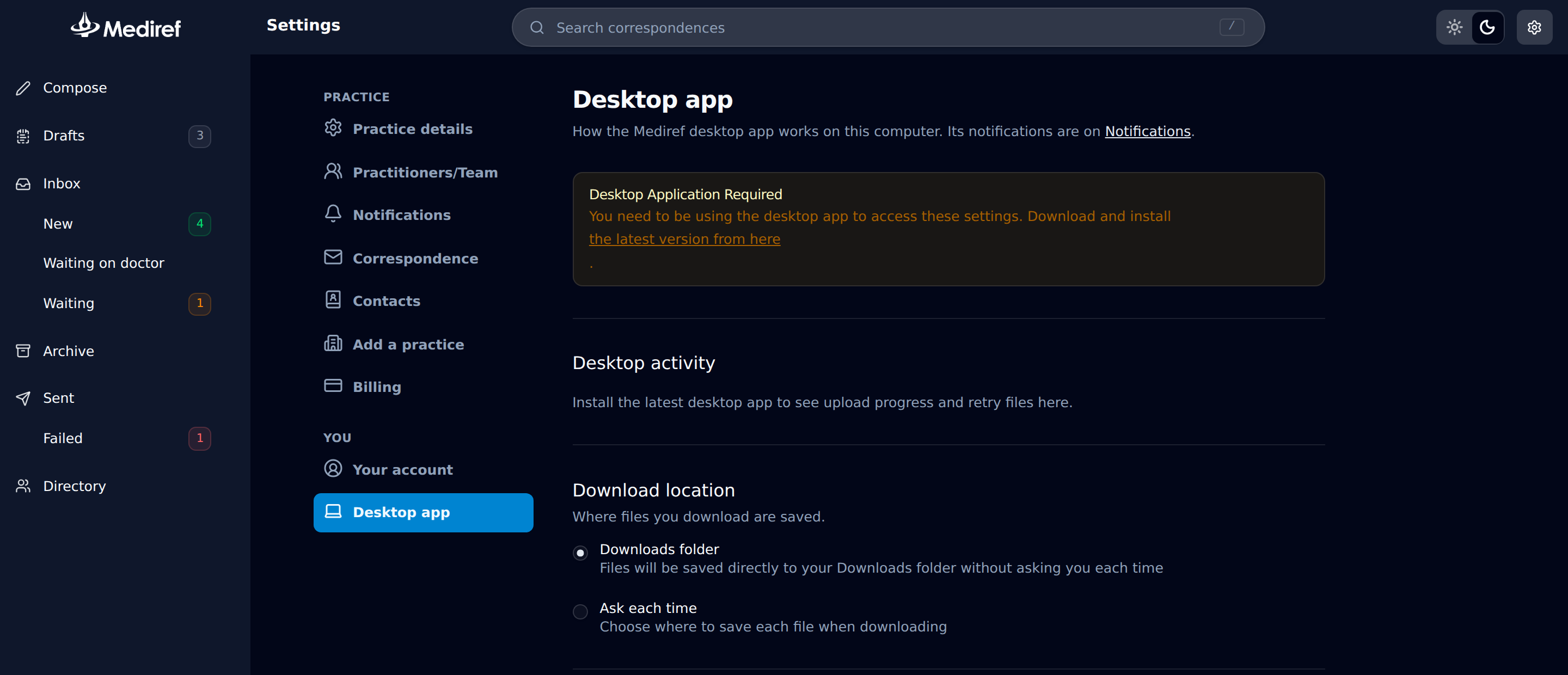Click the Directory people icon
The image size is (1568, 675).
[23, 486]
